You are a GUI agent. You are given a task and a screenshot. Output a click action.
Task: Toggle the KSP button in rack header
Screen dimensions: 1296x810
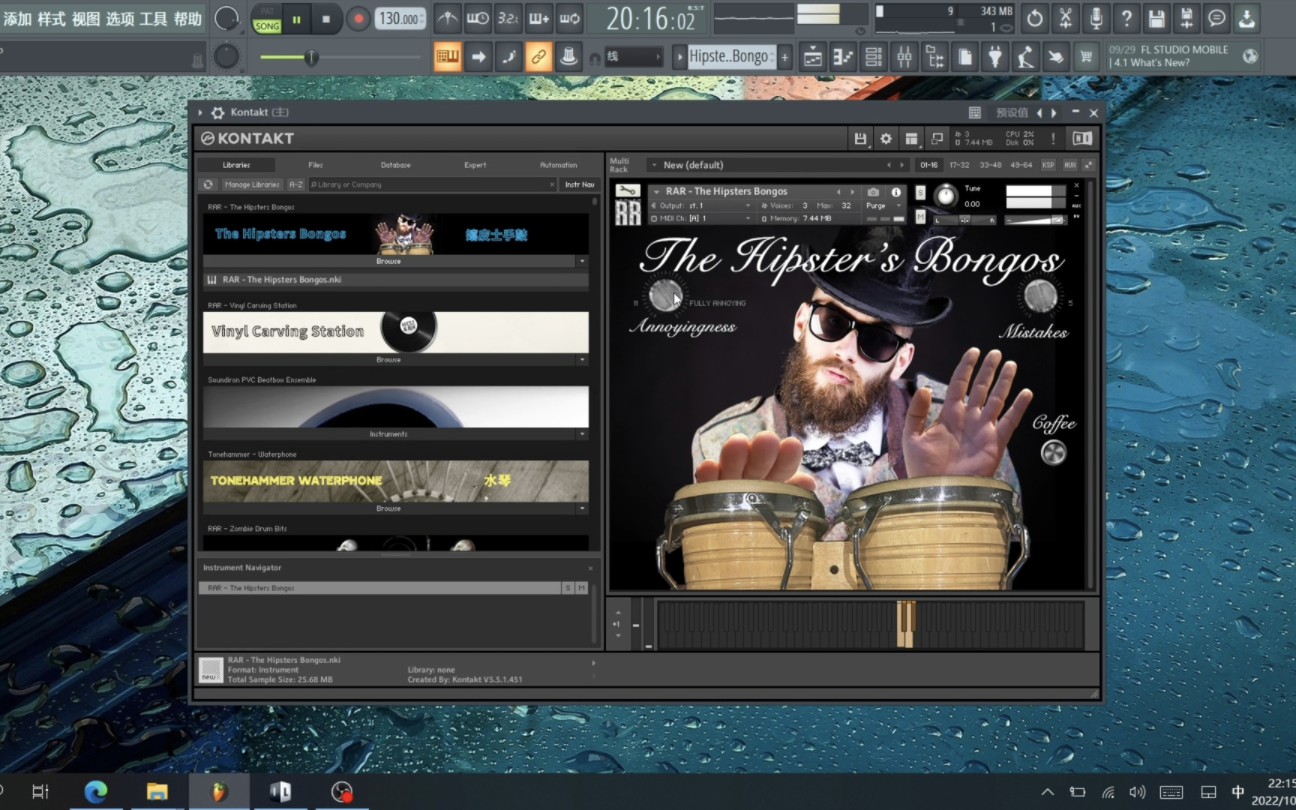coord(1048,165)
